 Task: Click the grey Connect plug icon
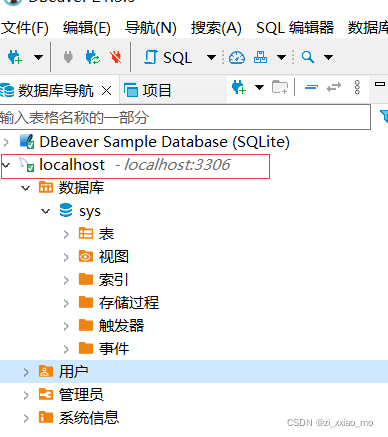click(68, 57)
